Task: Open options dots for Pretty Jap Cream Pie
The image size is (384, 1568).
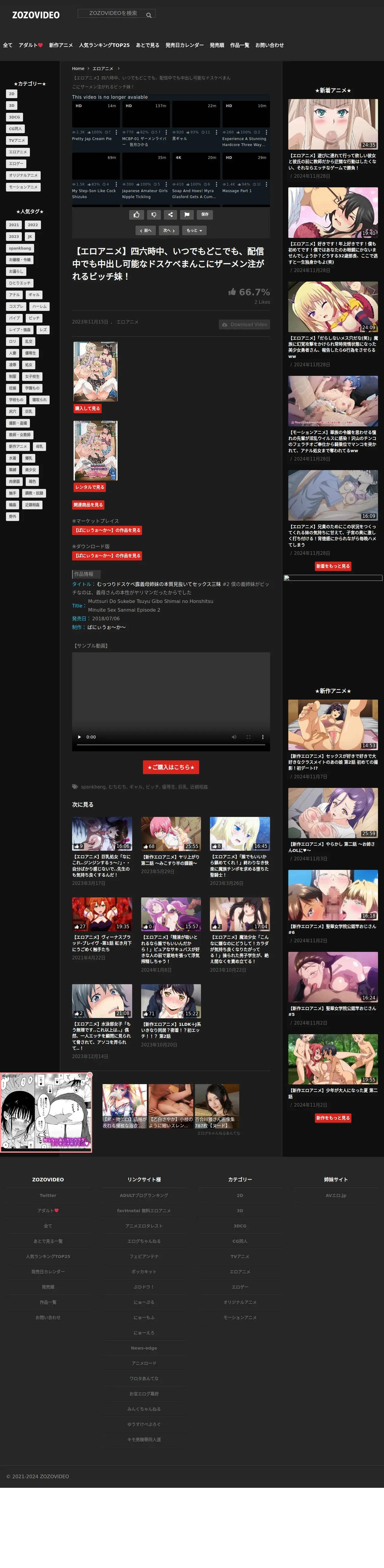Action: point(116,132)
